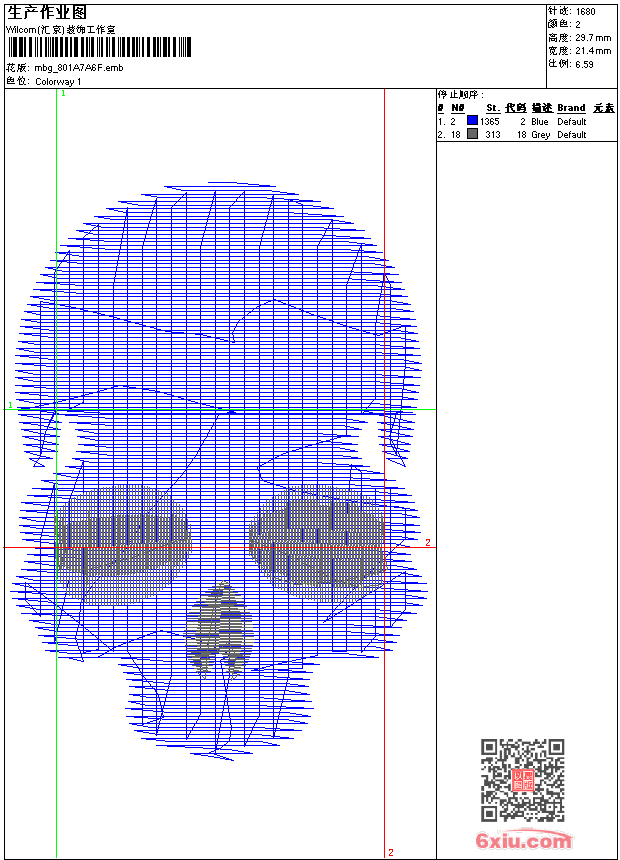The width and height of the screenshot is (620, 860).
Task: Click the Brand column header
Action: (571, 108)
